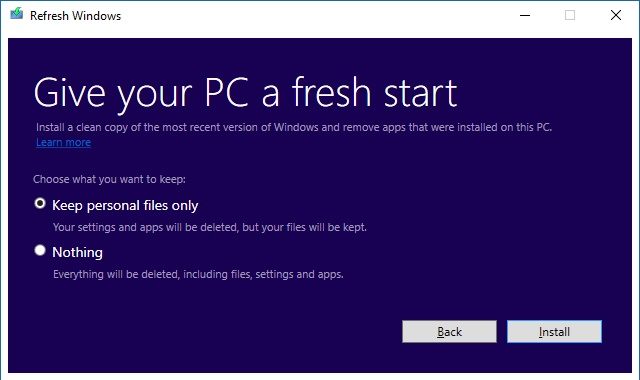Click the 'Everything will be deleted' description text

tap(198, 274)
